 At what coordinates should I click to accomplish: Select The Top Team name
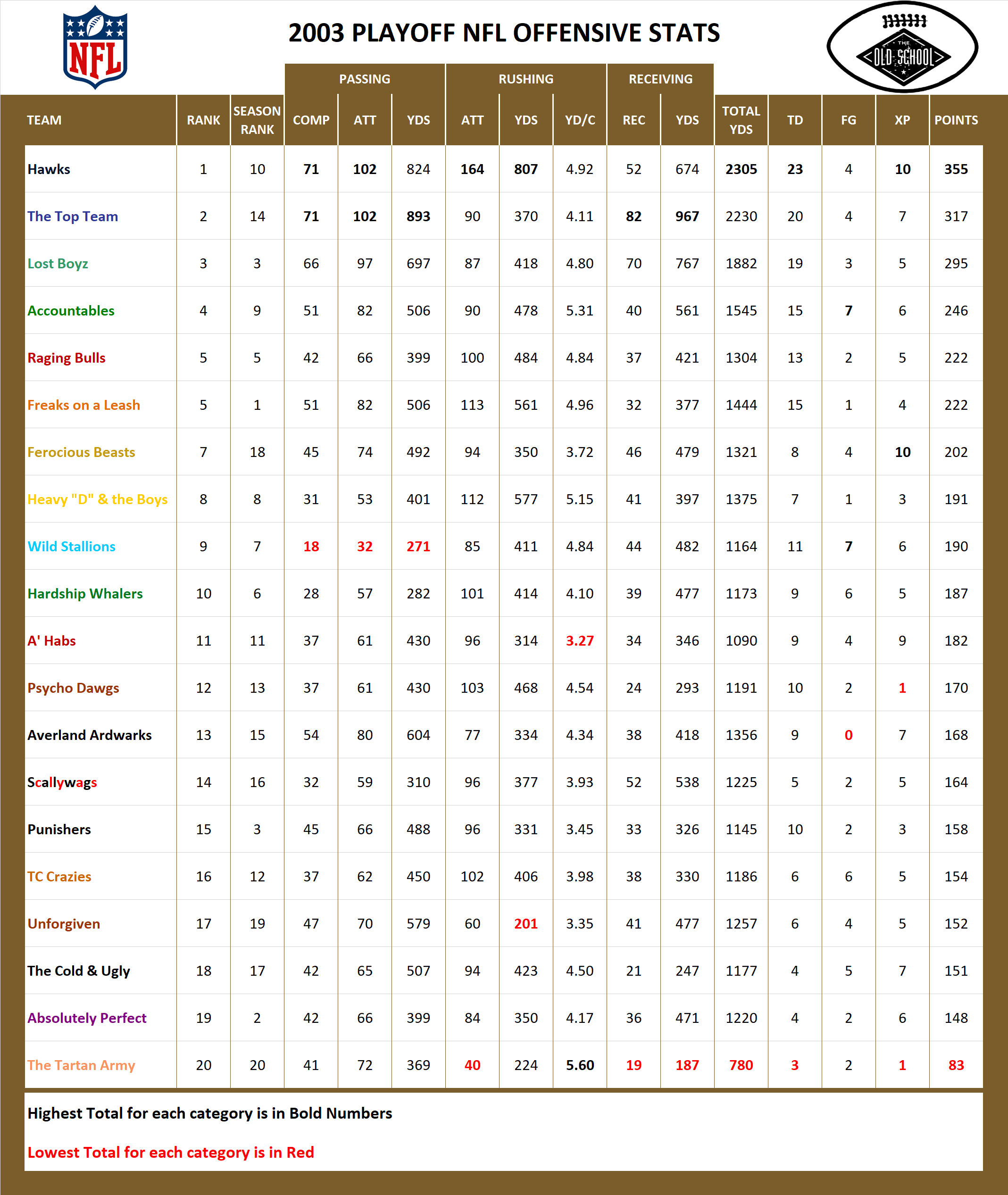72,216
